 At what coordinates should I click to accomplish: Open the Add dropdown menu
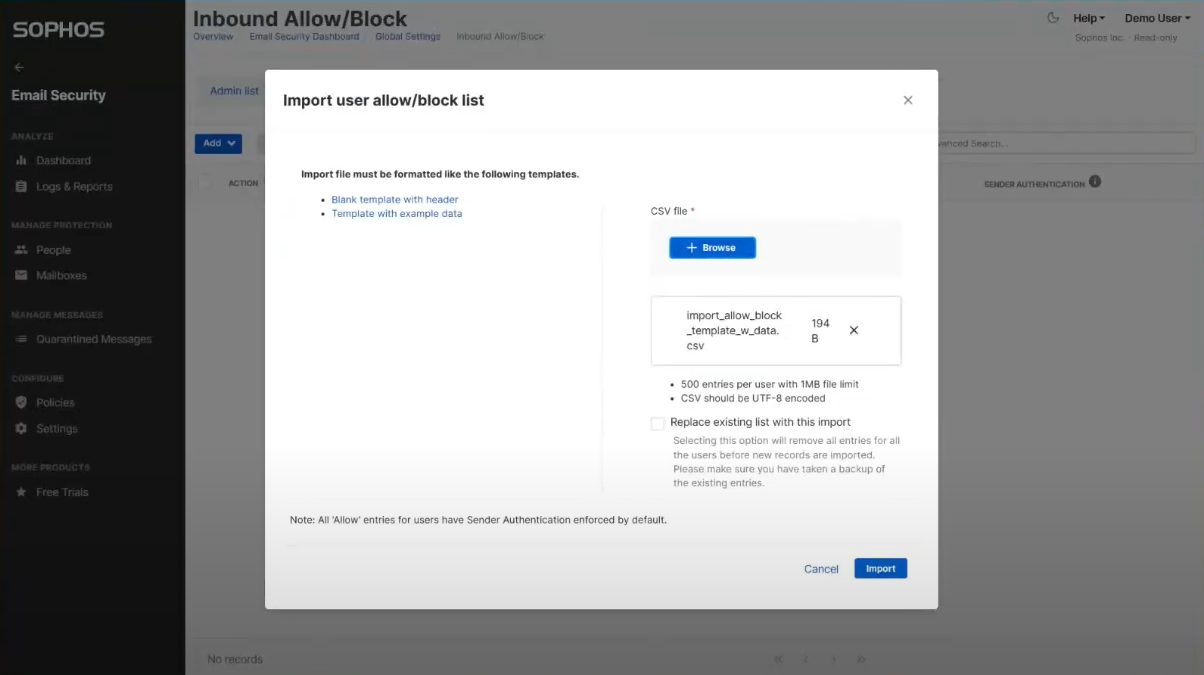(218, 143)
